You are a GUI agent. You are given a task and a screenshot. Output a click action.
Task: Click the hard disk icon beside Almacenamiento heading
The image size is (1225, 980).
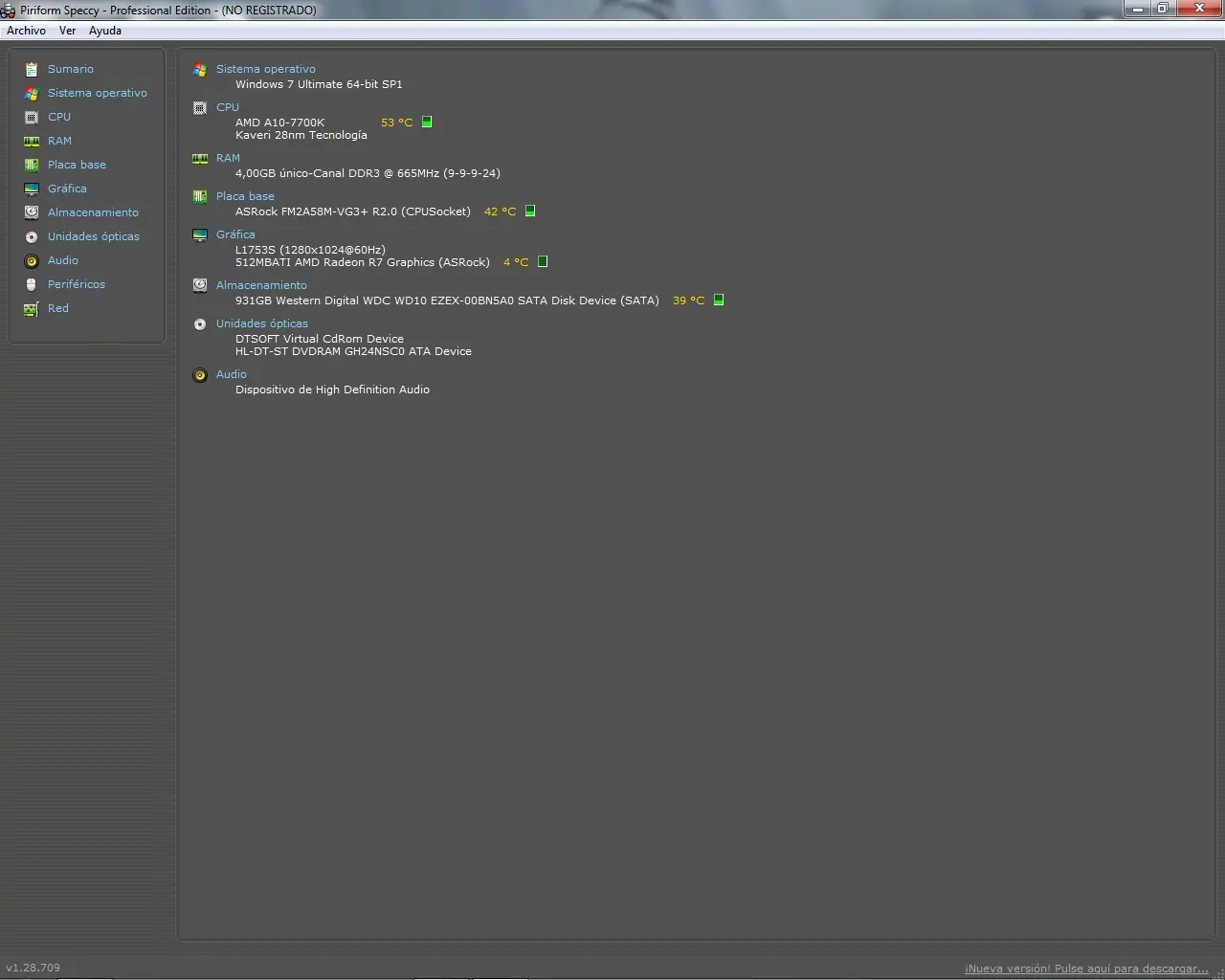(200, 285)
